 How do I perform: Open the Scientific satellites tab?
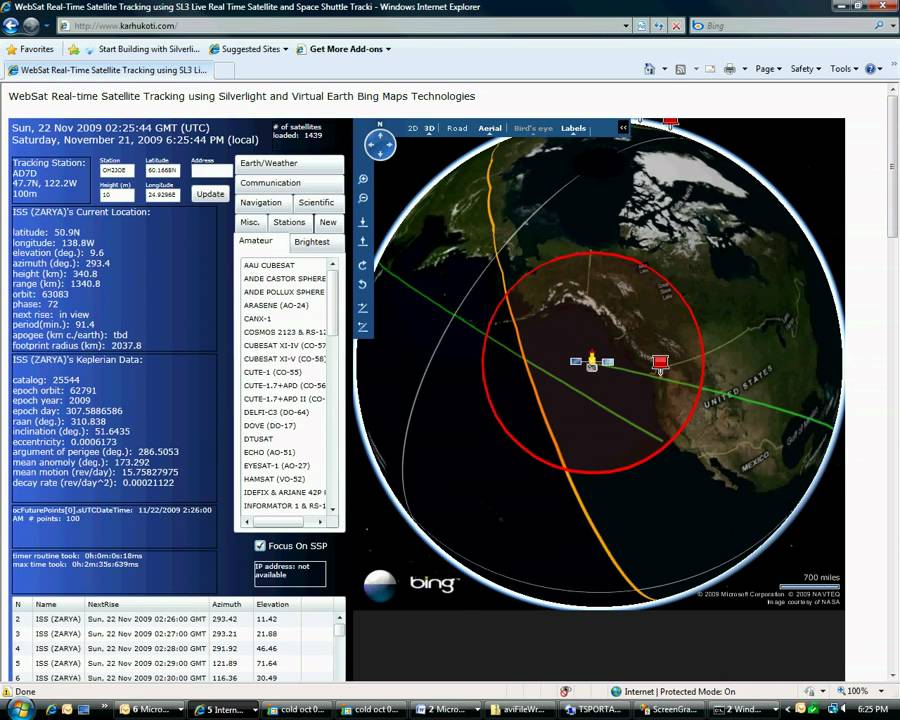[x=319, y=203]
